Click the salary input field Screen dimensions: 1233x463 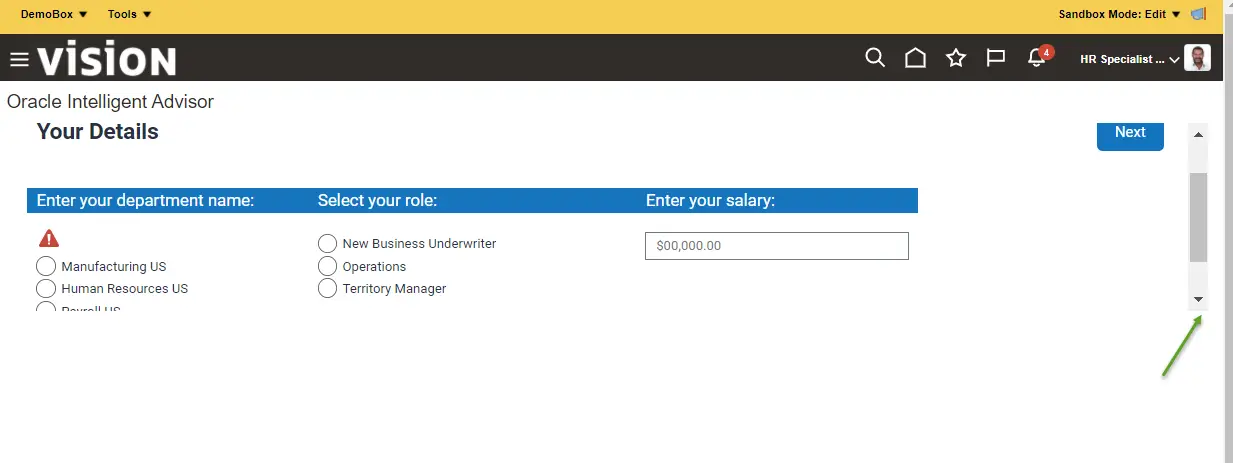(x=777, y=246)
